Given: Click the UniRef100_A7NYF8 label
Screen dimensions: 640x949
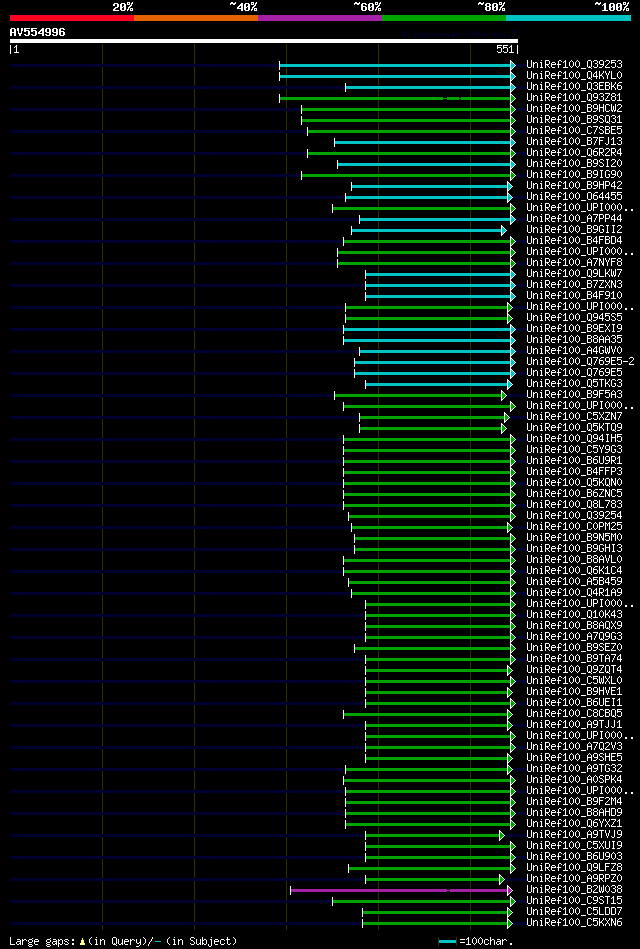Looking at the screenshot, I should (575, 263).
